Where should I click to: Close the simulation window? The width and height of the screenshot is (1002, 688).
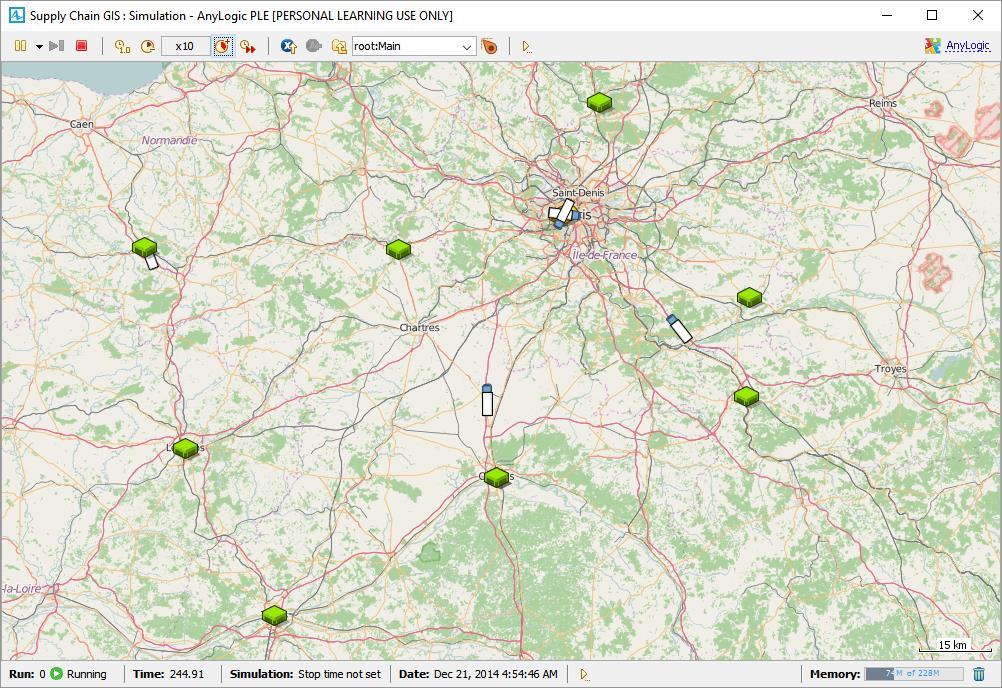(x=978, y=15)
